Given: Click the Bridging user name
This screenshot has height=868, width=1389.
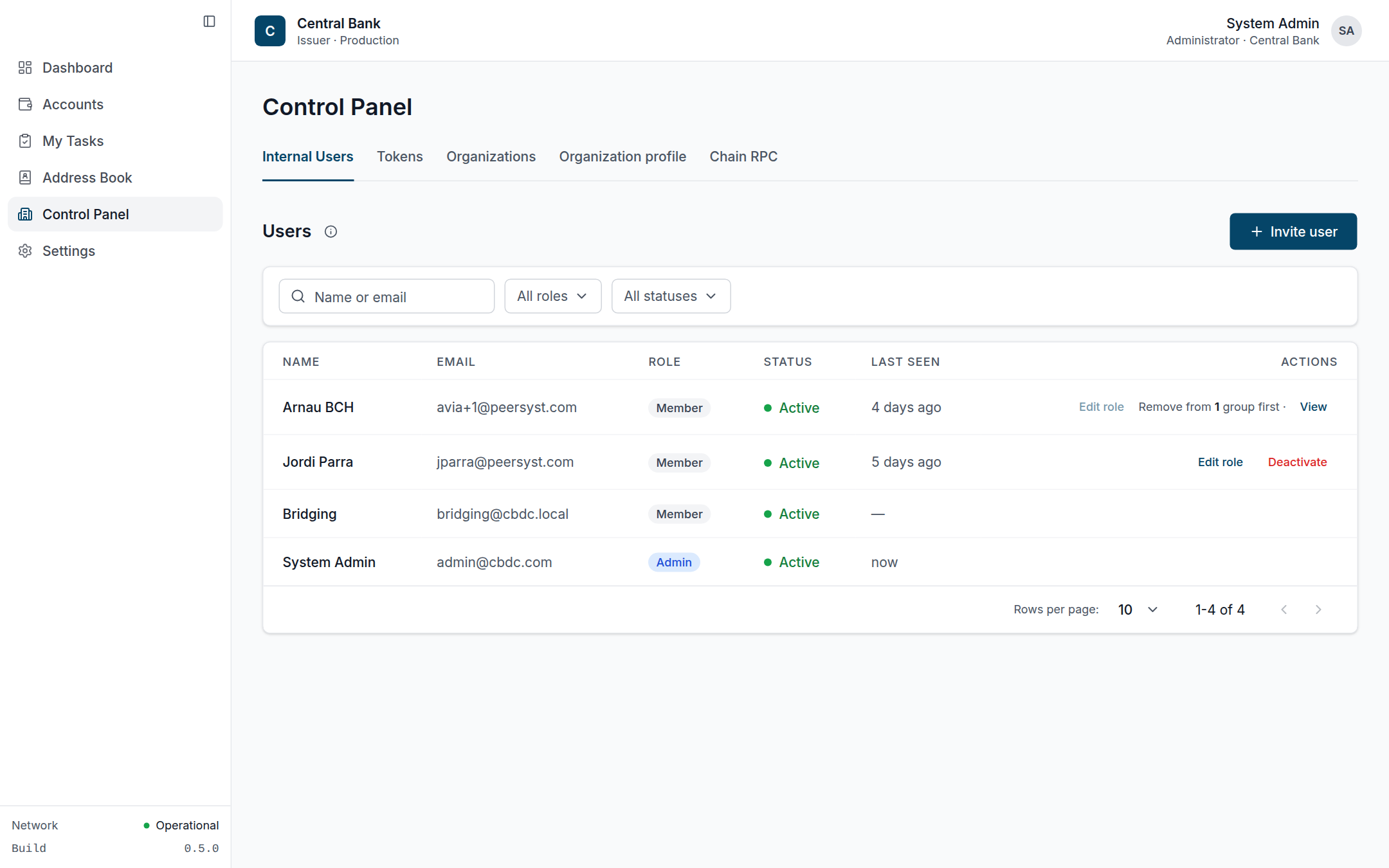Looking at the screenshot, I should point(309,514).
